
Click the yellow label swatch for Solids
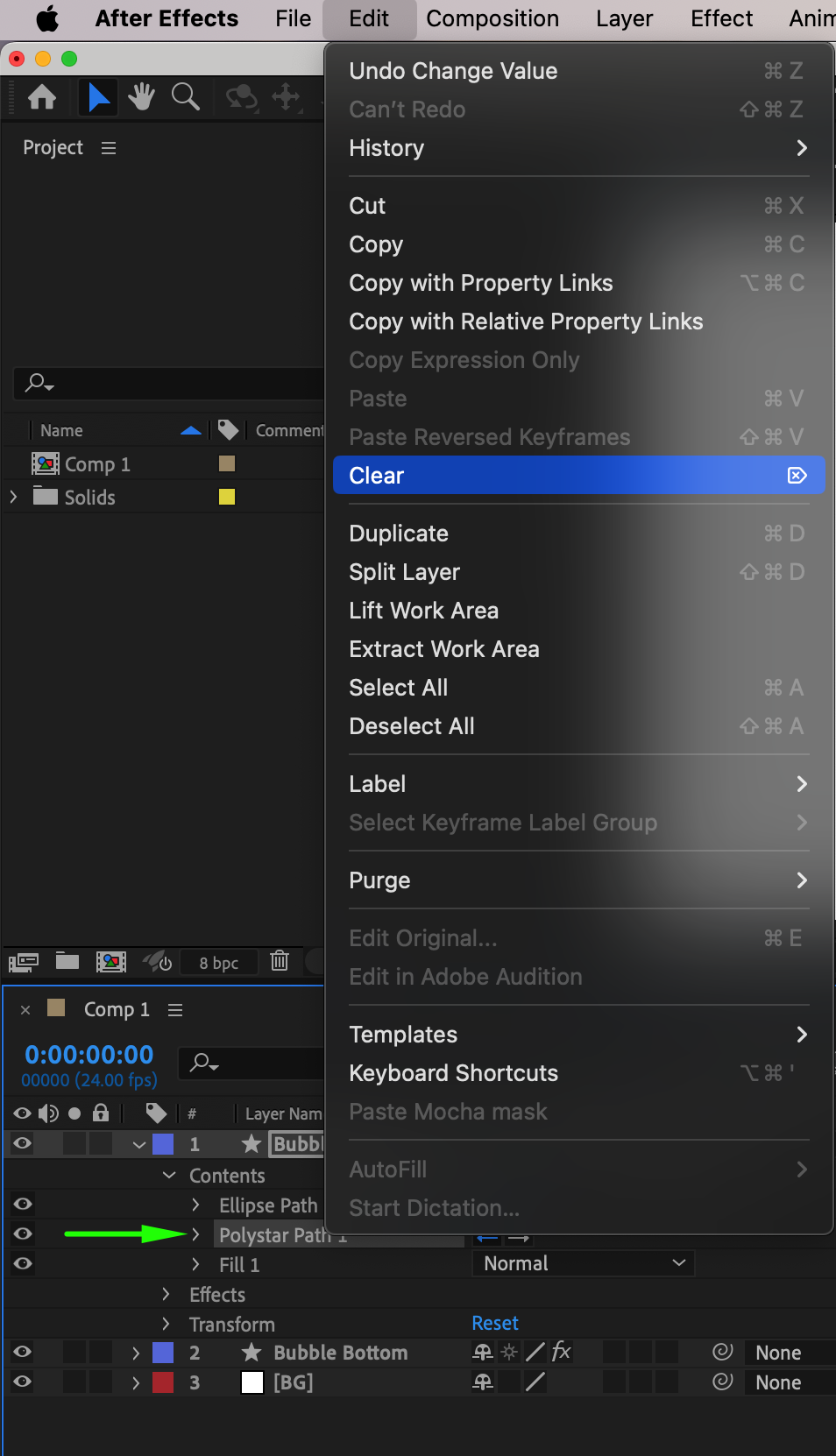(227, 497)
